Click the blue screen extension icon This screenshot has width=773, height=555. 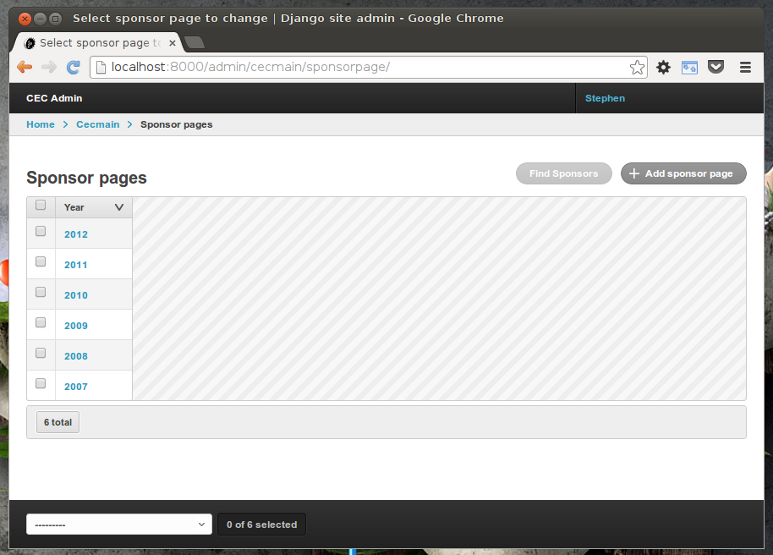(x=689, y=67)
